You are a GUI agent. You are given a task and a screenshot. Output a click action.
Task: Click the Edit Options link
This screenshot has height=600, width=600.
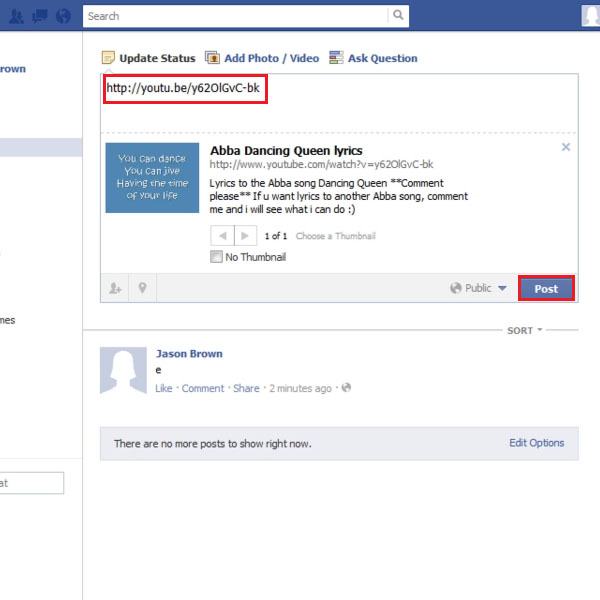(536, 443)
